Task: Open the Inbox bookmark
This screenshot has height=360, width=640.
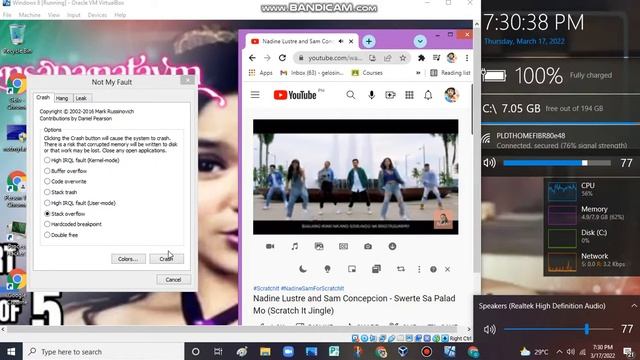Action: point(312,73)
